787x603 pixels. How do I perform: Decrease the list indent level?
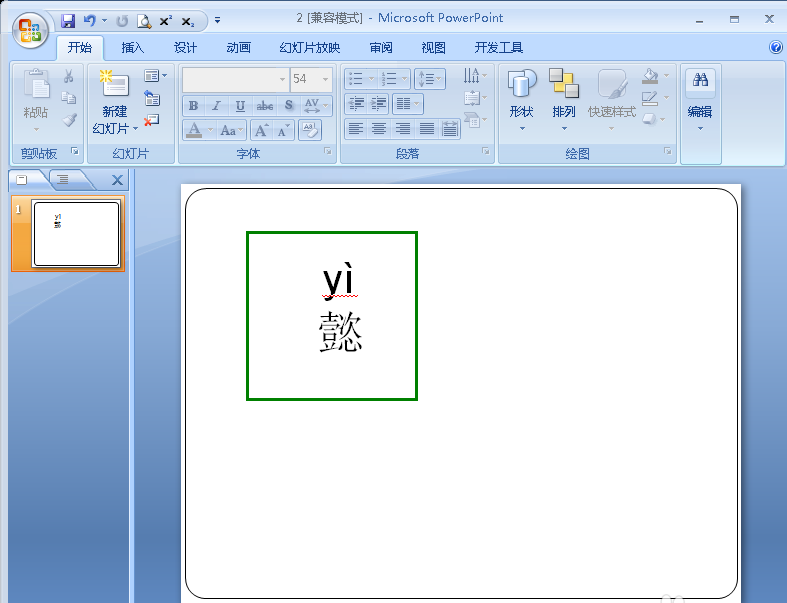(356, 104)
